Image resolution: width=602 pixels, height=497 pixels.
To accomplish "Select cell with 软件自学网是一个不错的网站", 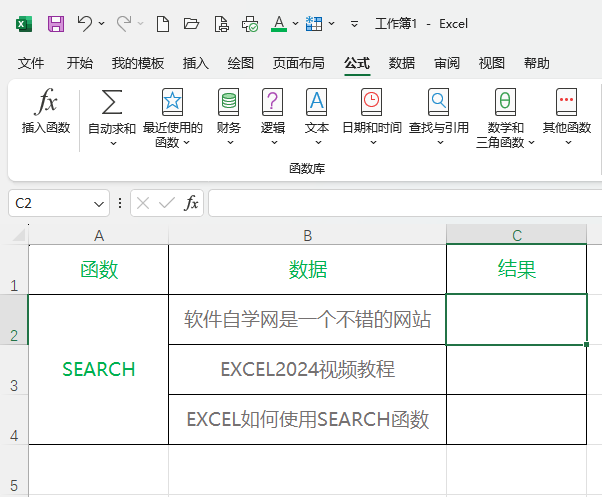I will tap(308, 320).
